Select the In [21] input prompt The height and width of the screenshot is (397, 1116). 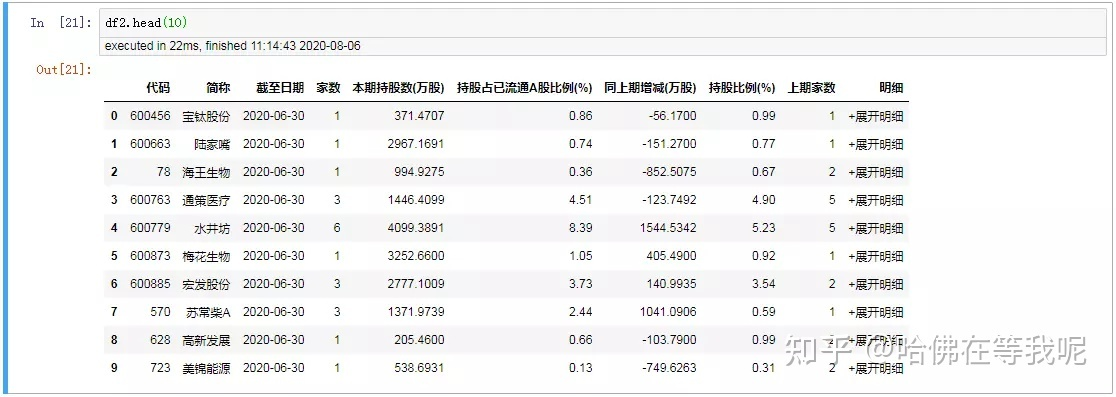click(60, 23)
